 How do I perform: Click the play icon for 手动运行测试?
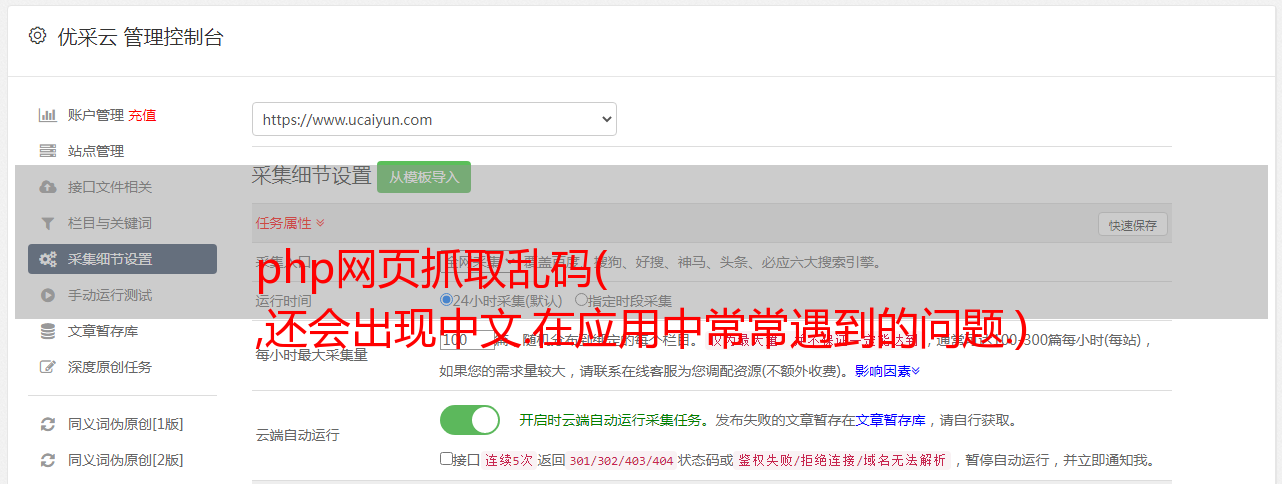47,295
